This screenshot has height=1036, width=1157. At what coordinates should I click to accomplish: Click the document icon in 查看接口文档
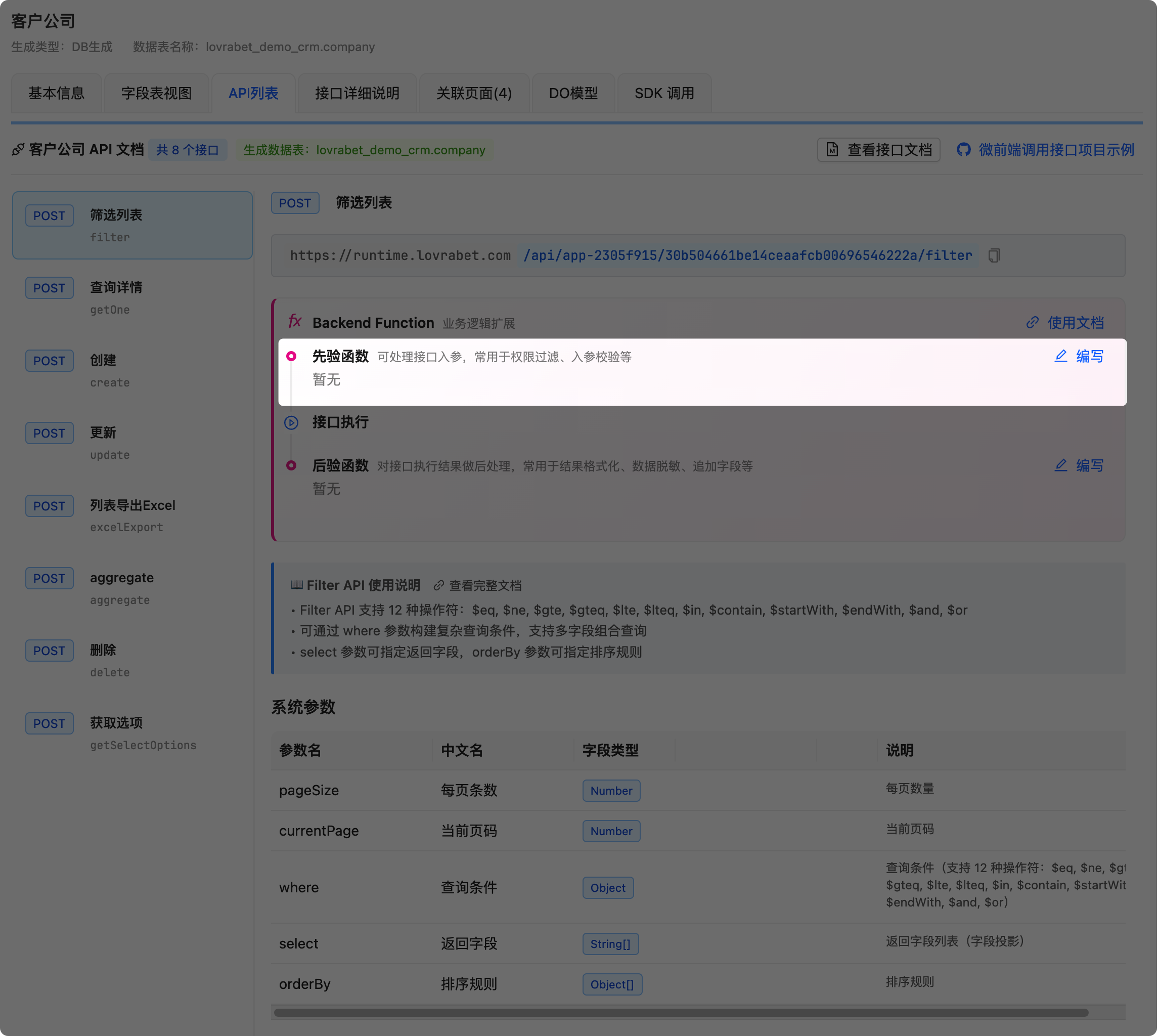[832, 150]
